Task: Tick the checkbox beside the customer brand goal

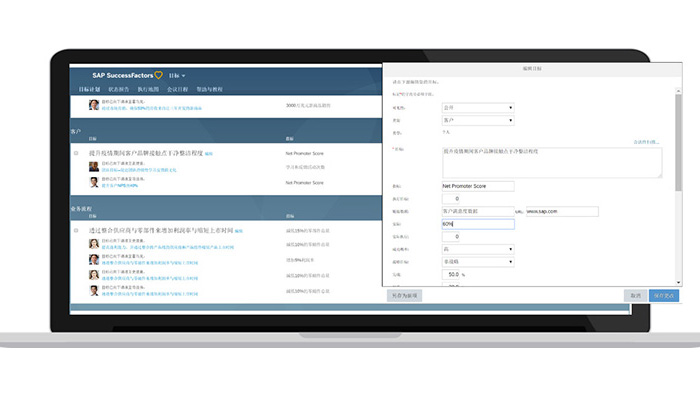Action: 76,153
